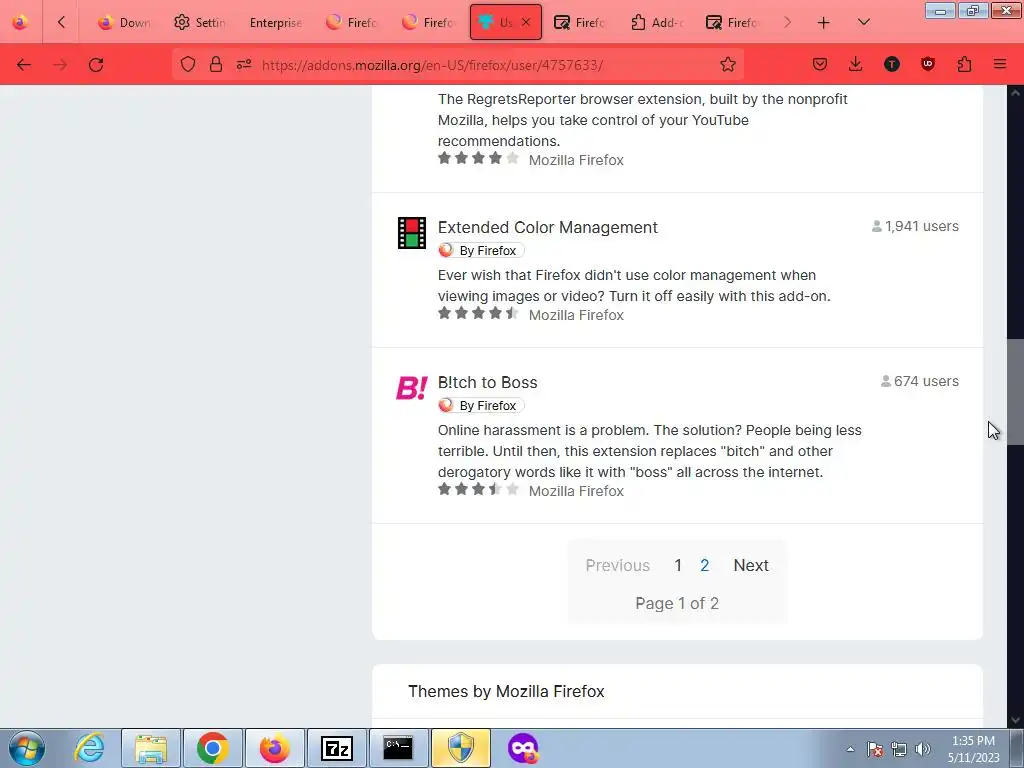The height and width of the screenshot is (768, 1024).
Task: Switch to the Firefo tab next to Enterprise
Action: (x=351, y=22)
